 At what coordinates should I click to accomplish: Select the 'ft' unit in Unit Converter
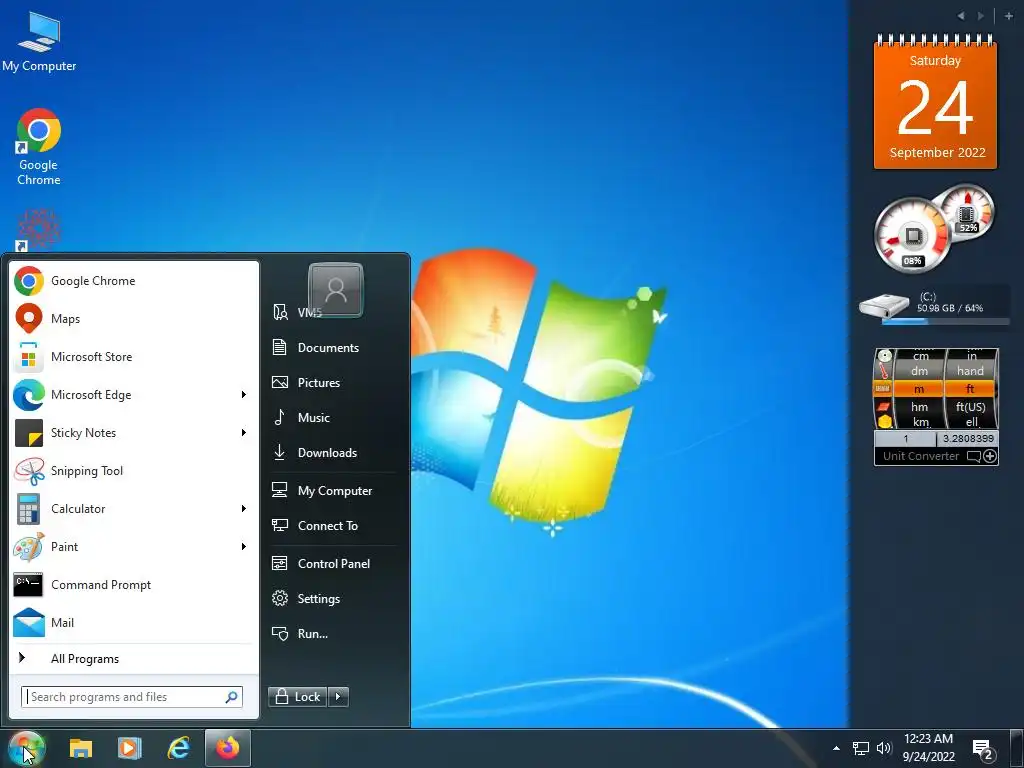[x=970, y=389]
